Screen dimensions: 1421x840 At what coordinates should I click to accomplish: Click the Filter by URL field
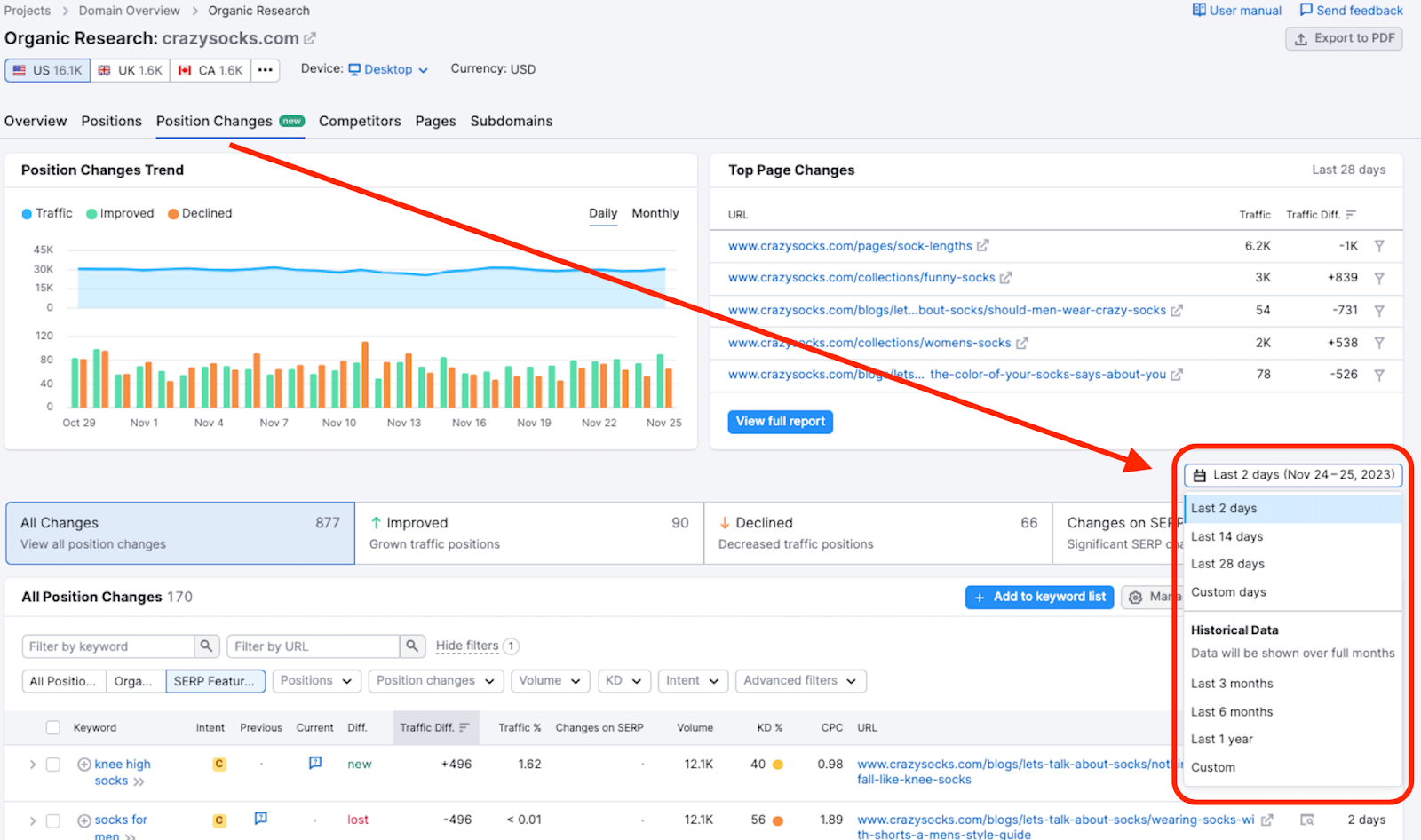(x=314, y=646)
